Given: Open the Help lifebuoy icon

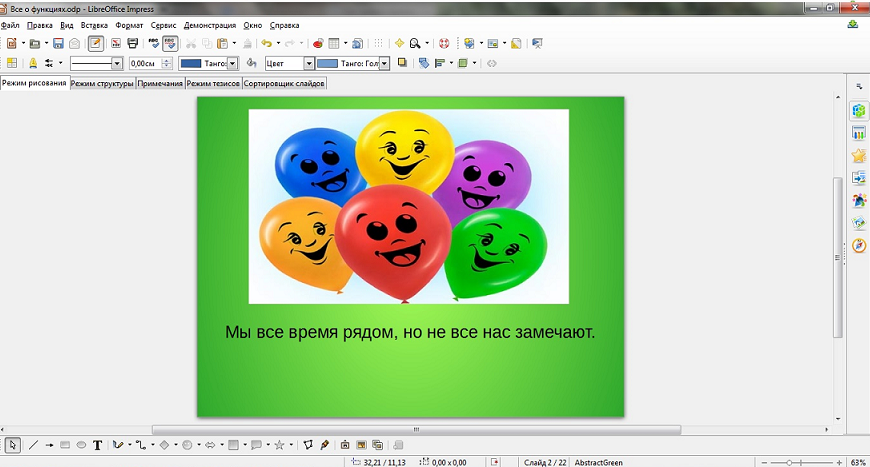Looking at the screenshot, I should click(445, 44).
